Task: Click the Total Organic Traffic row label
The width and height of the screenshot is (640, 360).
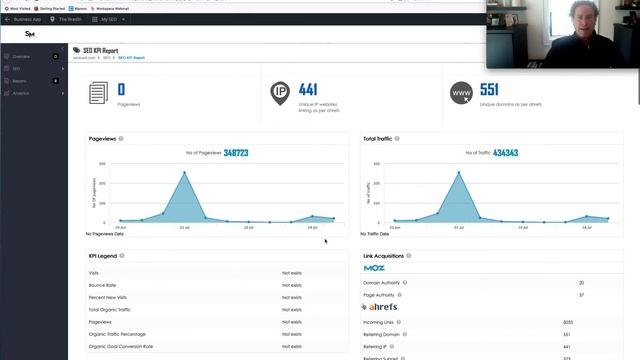Action: pyautogui.click(x=109, y=310)
